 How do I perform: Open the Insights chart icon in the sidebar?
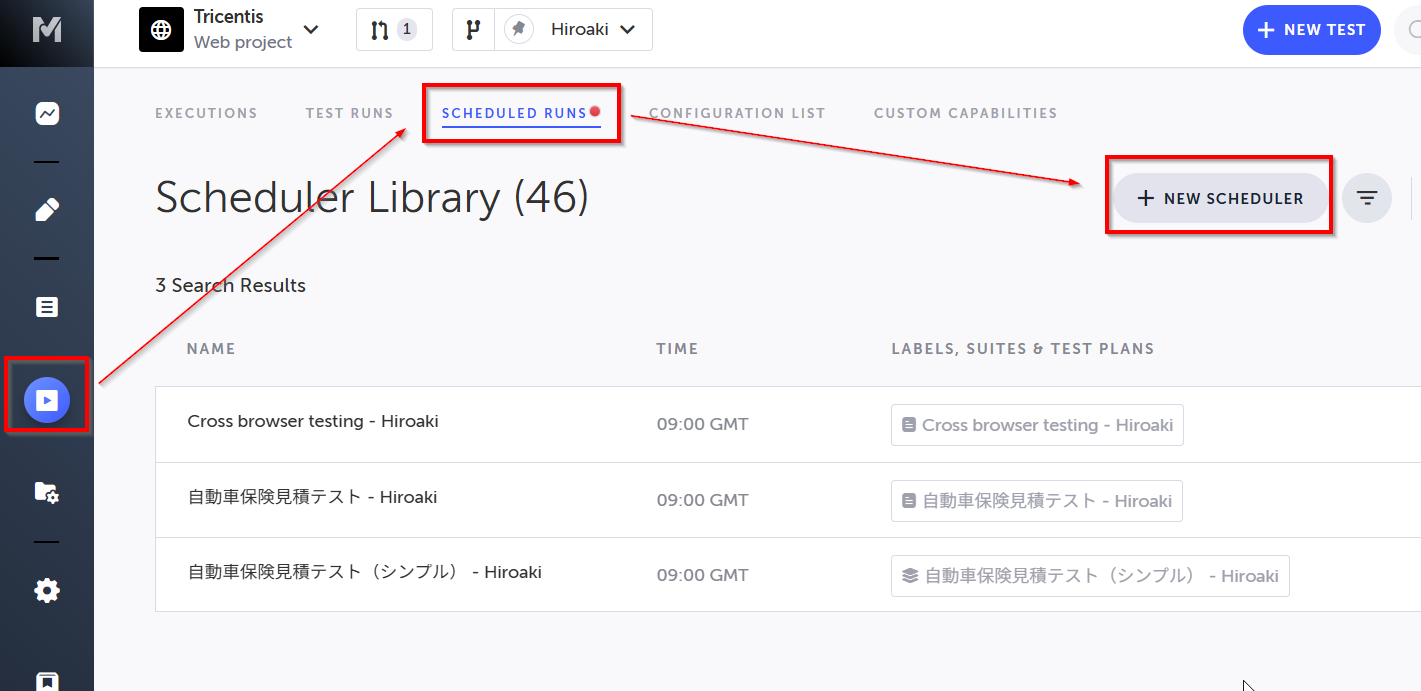point(46,113)
